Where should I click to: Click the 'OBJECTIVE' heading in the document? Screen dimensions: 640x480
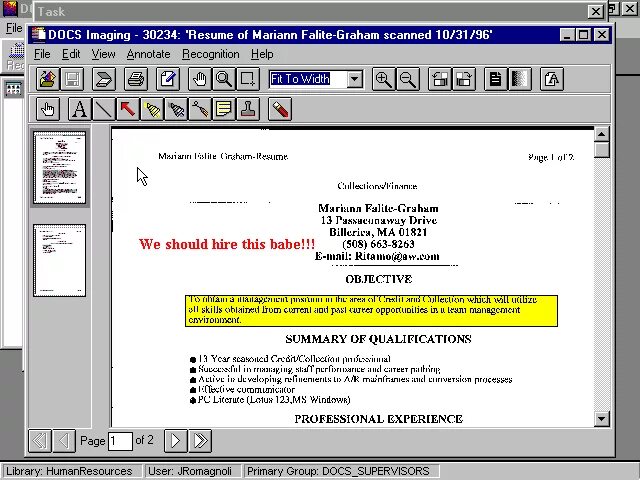point(379,279)
